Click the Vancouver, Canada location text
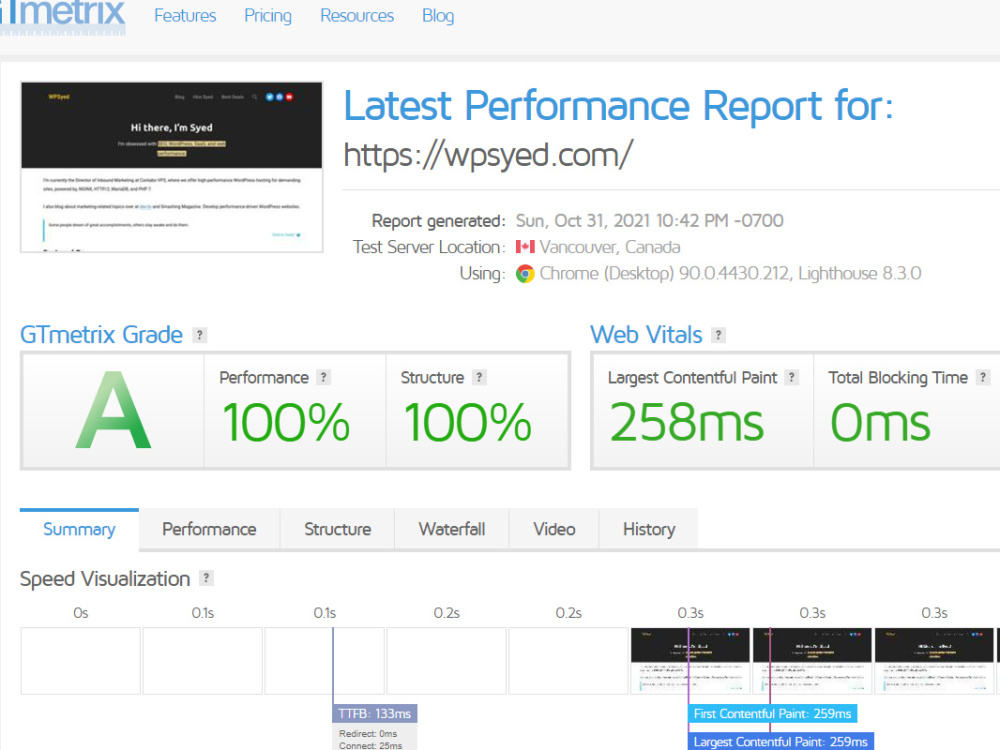Screen dimensions: 1000x750 coord(610,247)
